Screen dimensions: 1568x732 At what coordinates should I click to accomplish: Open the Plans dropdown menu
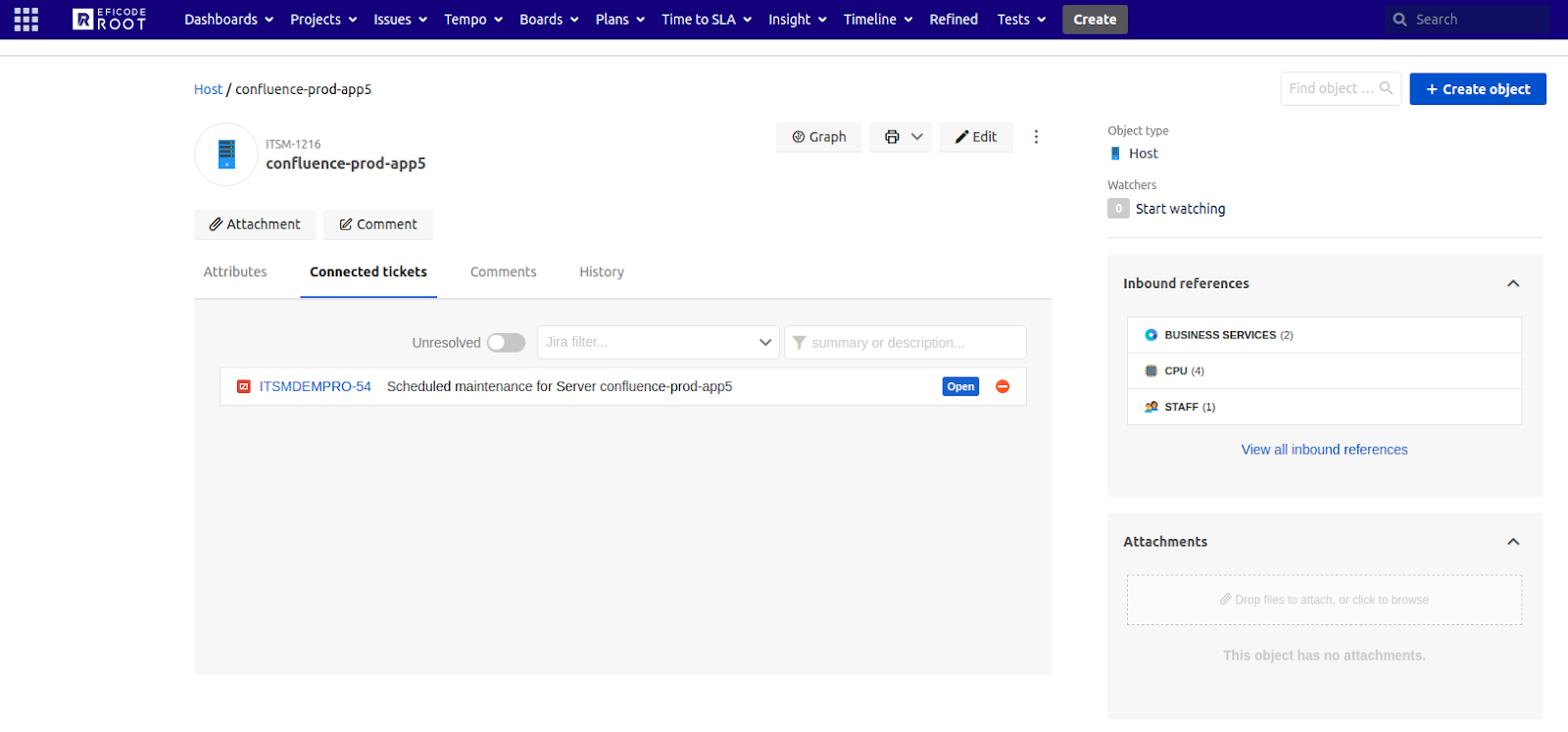pos(620,20)
